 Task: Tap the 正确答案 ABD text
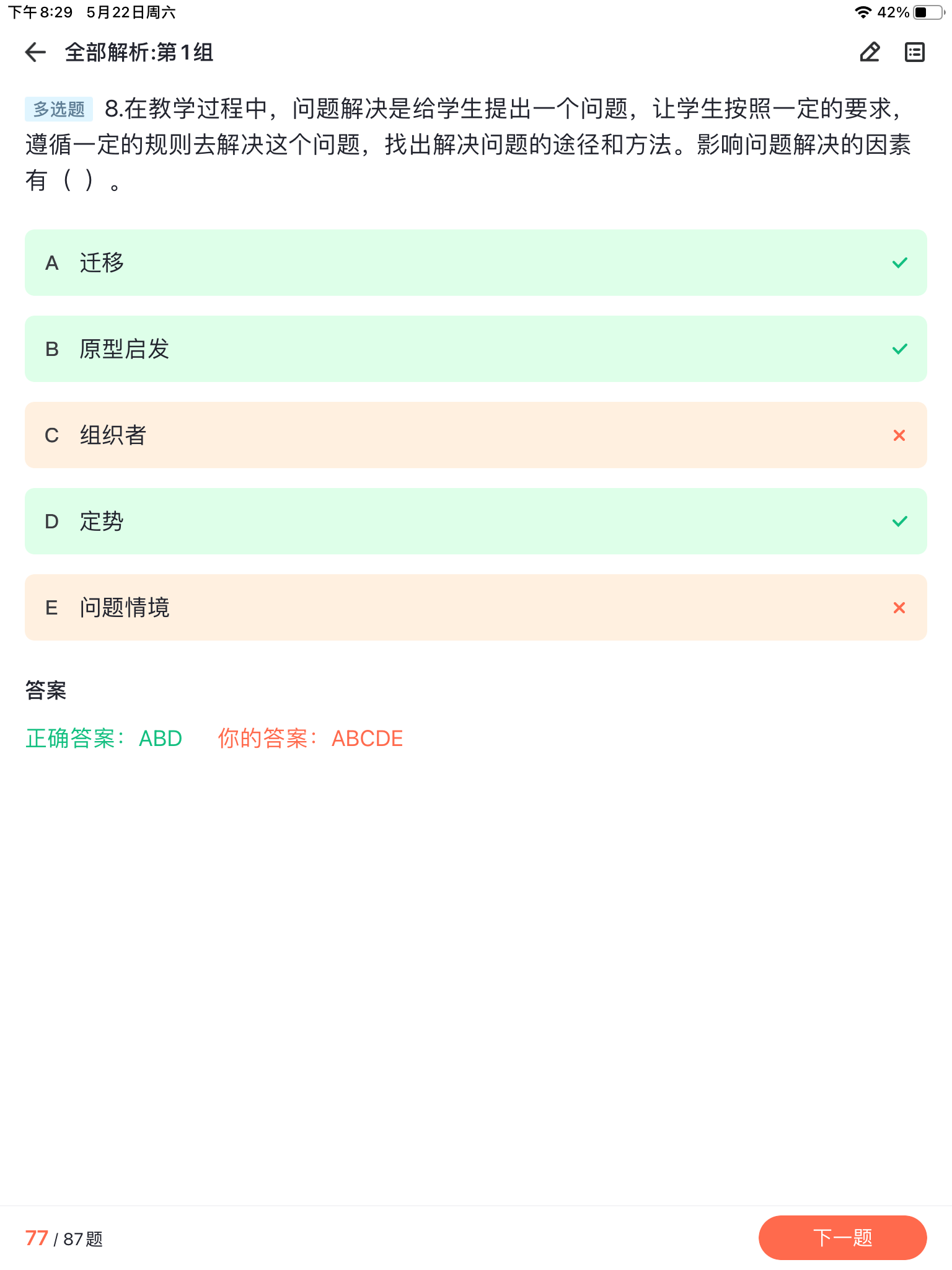pos(104,739)
